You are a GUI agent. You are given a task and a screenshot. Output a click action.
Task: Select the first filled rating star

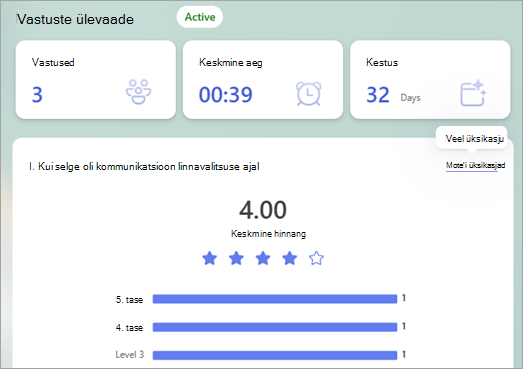(x=209, y=258)
